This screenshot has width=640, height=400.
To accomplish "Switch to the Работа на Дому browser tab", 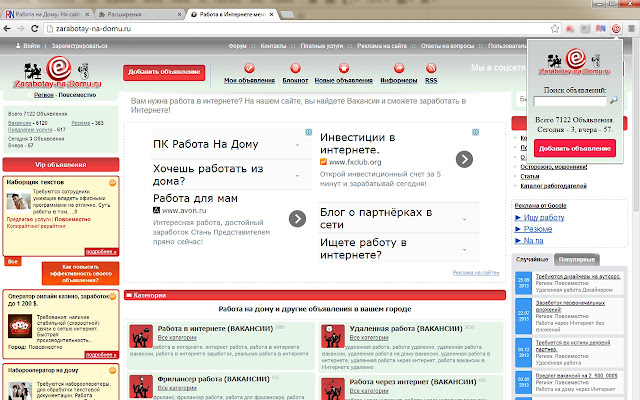I will tap(47, 14).
